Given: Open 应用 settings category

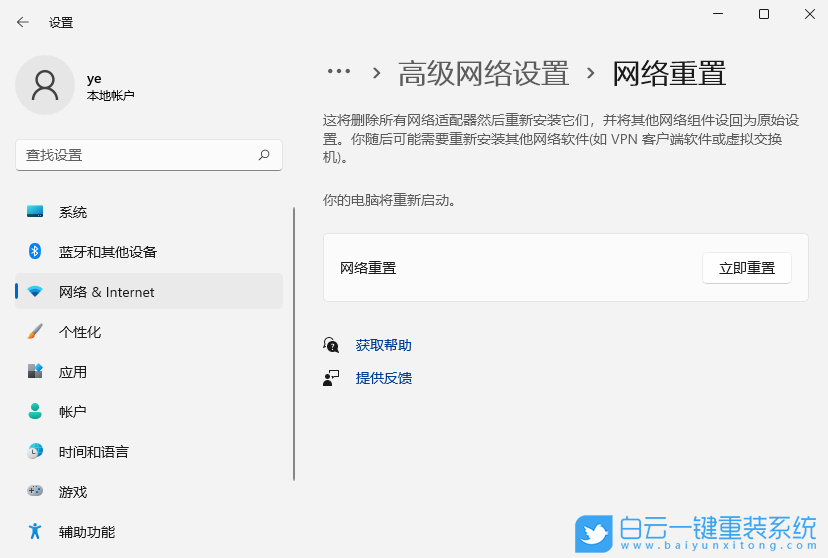Looking at the screenshot, I should [x=149, y=371].
